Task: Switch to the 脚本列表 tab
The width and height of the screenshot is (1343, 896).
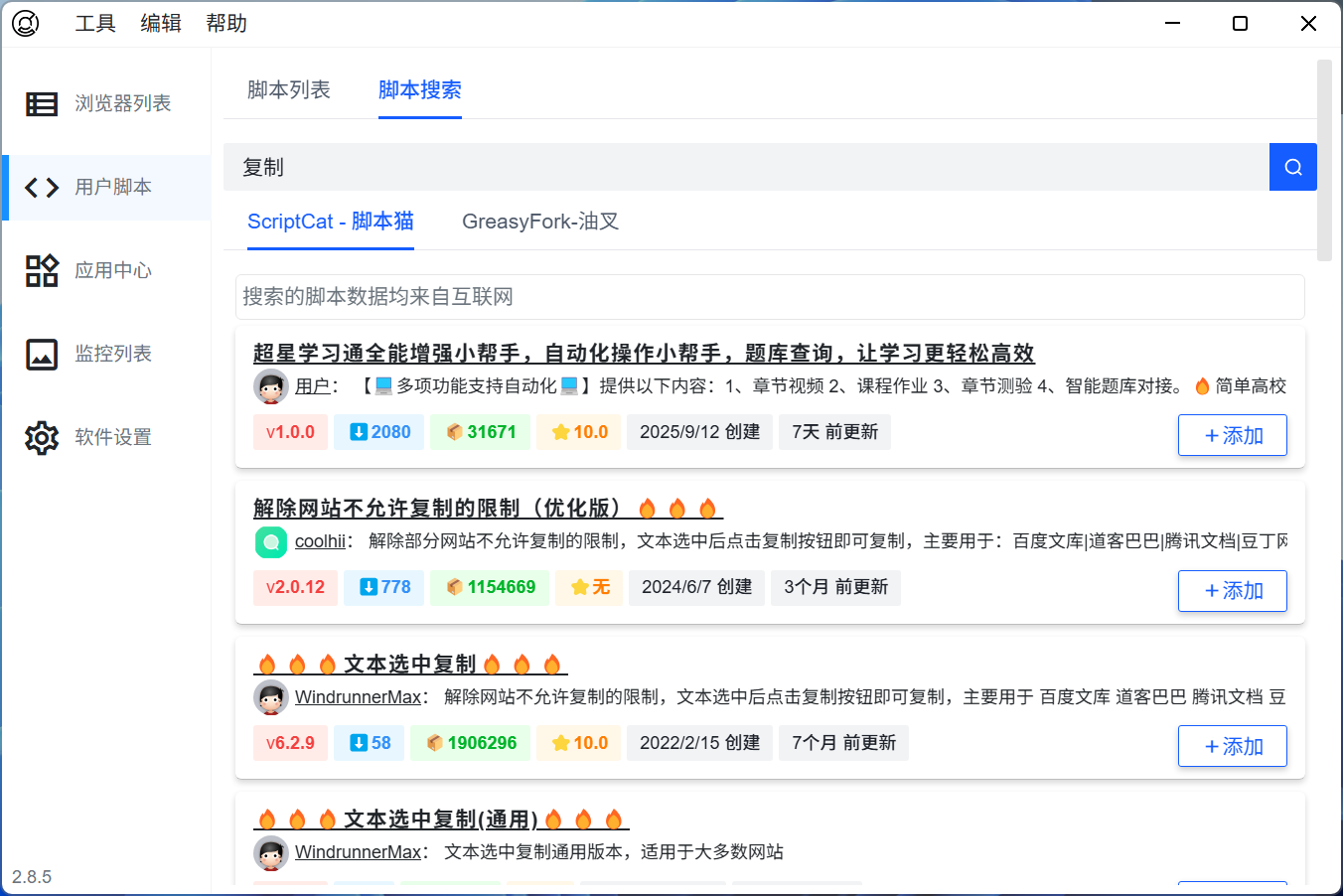Action: tap(289, 89)
